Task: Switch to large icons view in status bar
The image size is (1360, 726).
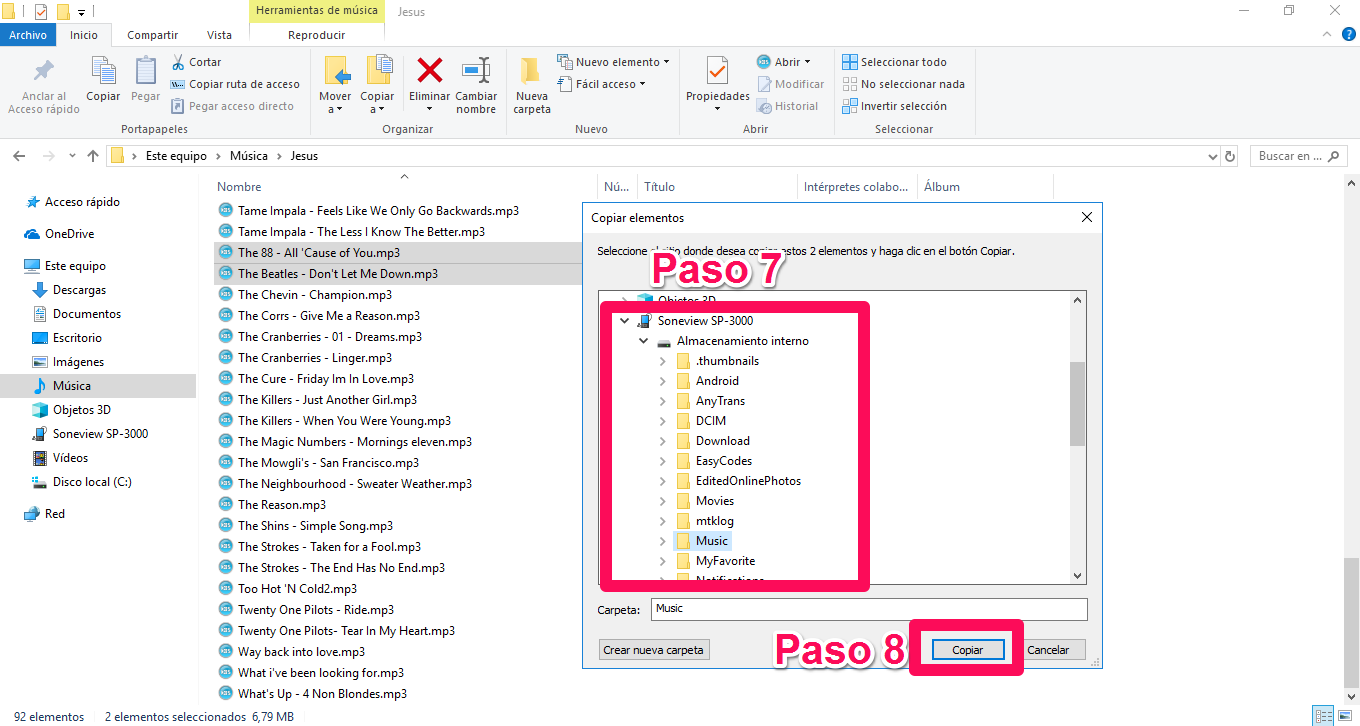Action: tap(1344, 716)
